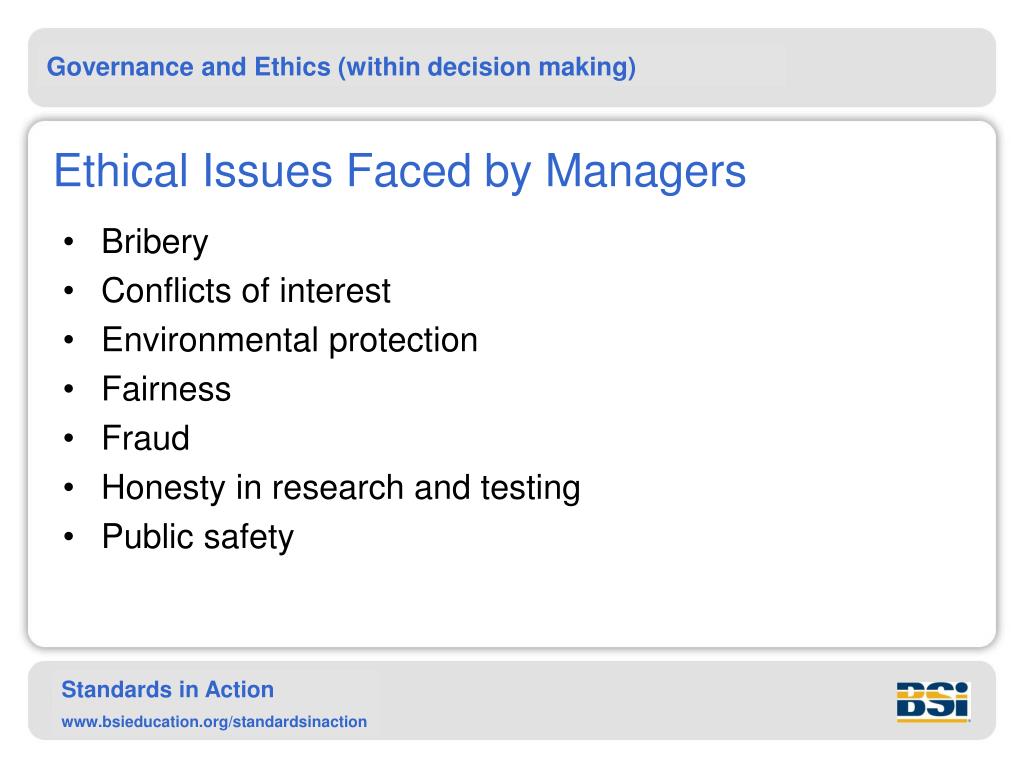1024x768 pixels.
Task: Click Honesty in research and testing
Action: (x=341, y=488)
